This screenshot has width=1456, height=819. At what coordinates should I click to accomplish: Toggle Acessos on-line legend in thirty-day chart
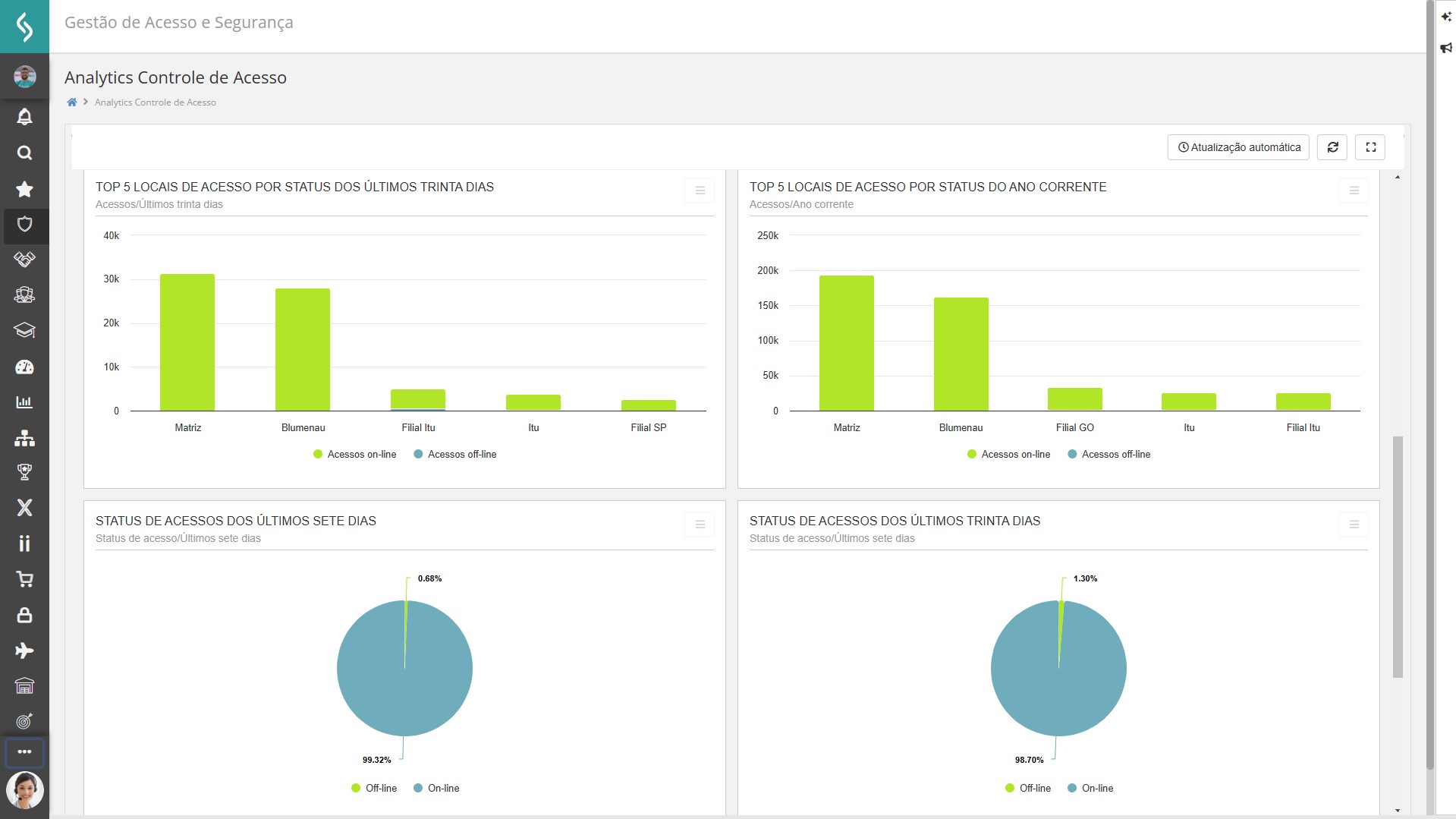tap(354, 455)
